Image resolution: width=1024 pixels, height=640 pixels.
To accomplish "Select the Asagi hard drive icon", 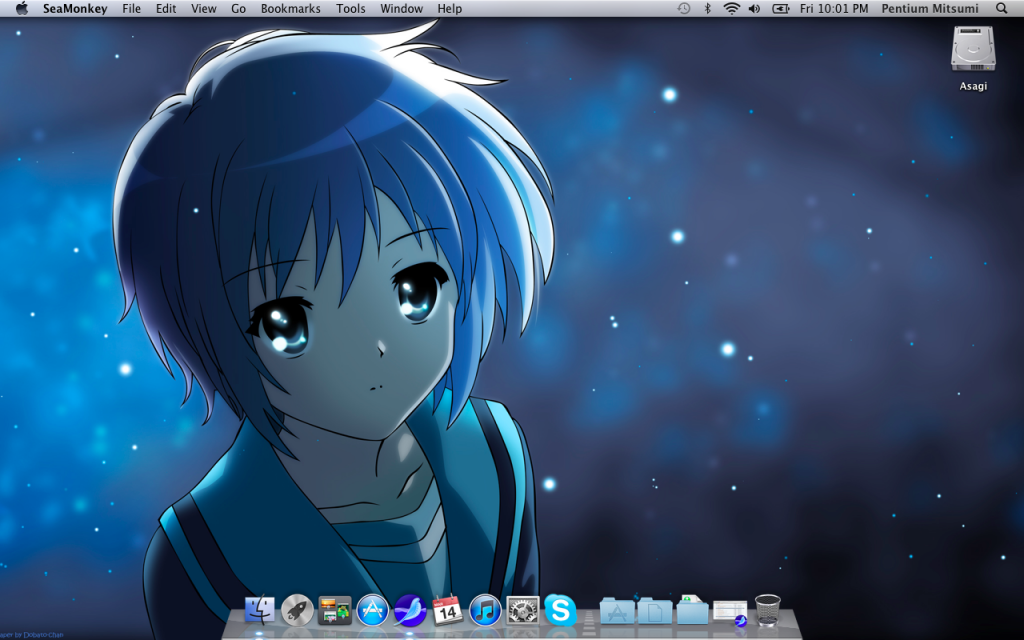I will pos(973,49).
